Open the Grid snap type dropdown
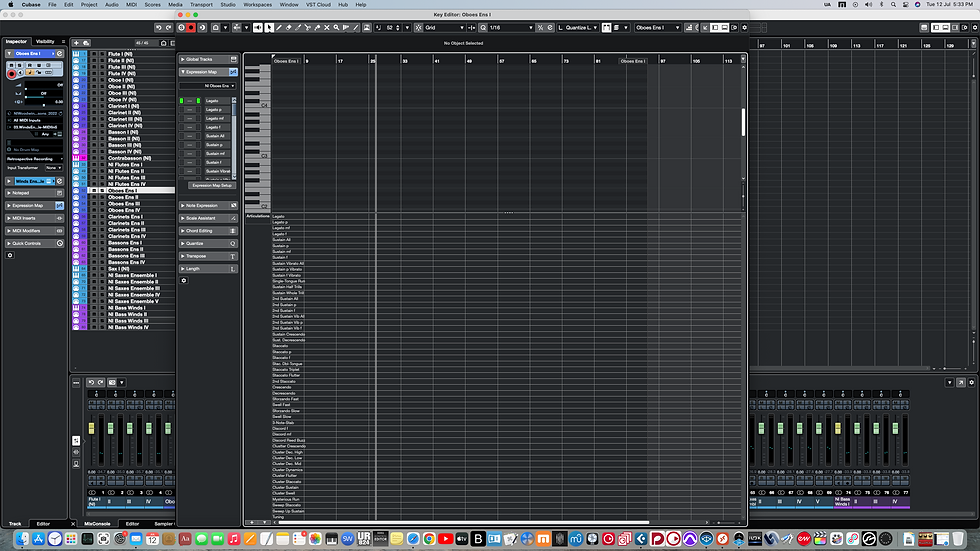Screen dimensions: 980x551 (x=444, y=27)
